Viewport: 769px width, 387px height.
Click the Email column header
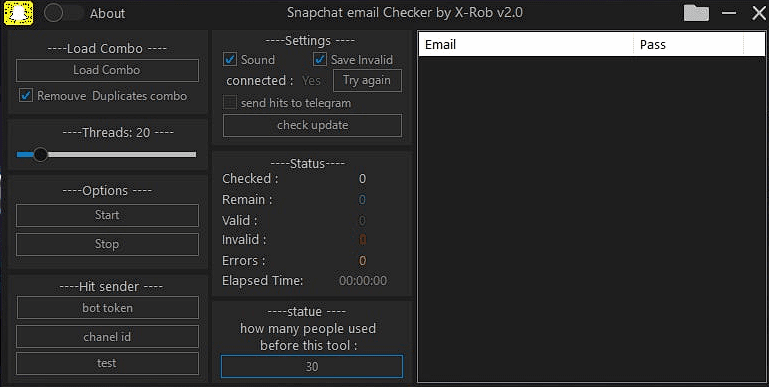pyautogui.click(x=526, y=45)
